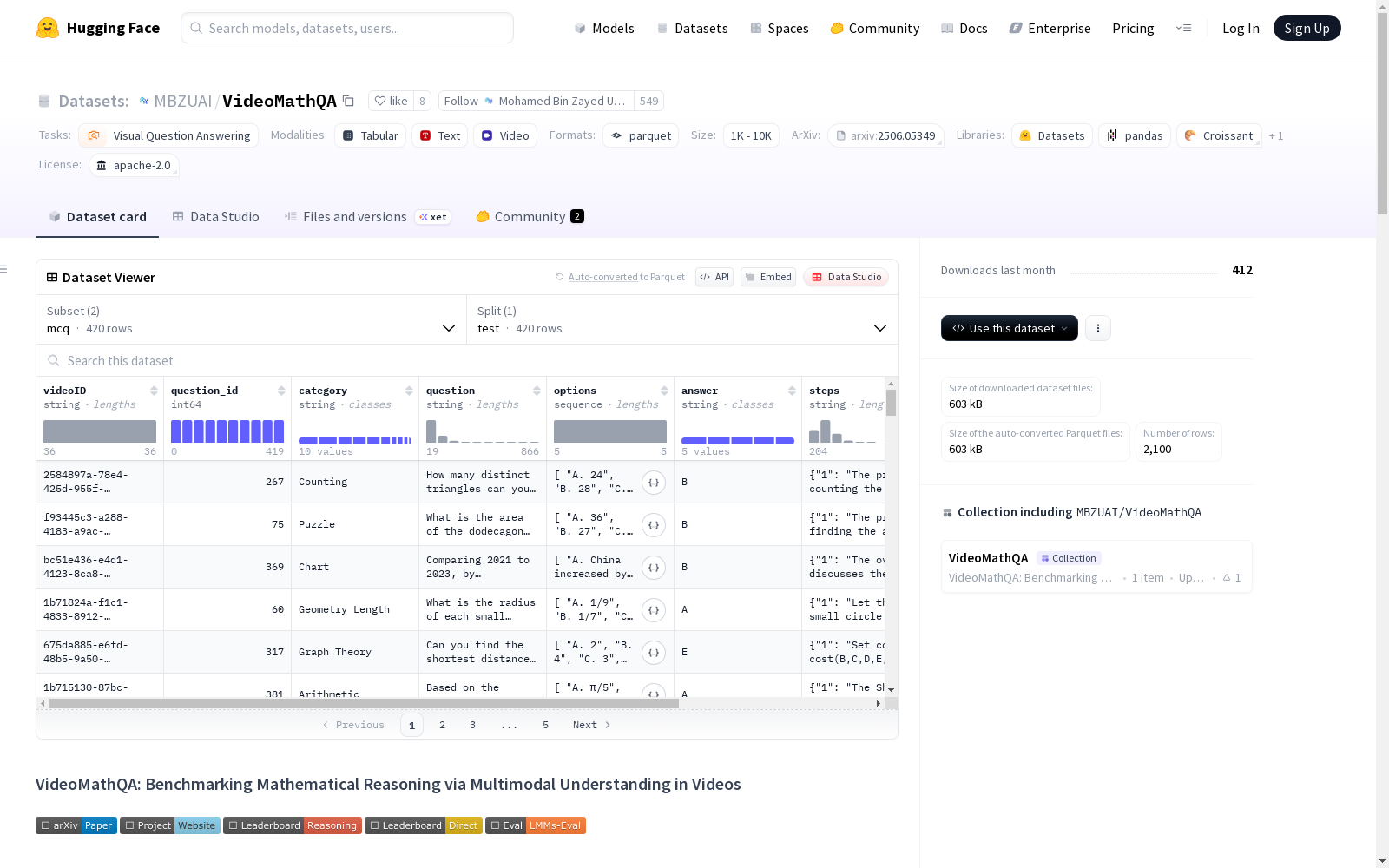Open the API button in Dataset Viewer

pos(714,277)
